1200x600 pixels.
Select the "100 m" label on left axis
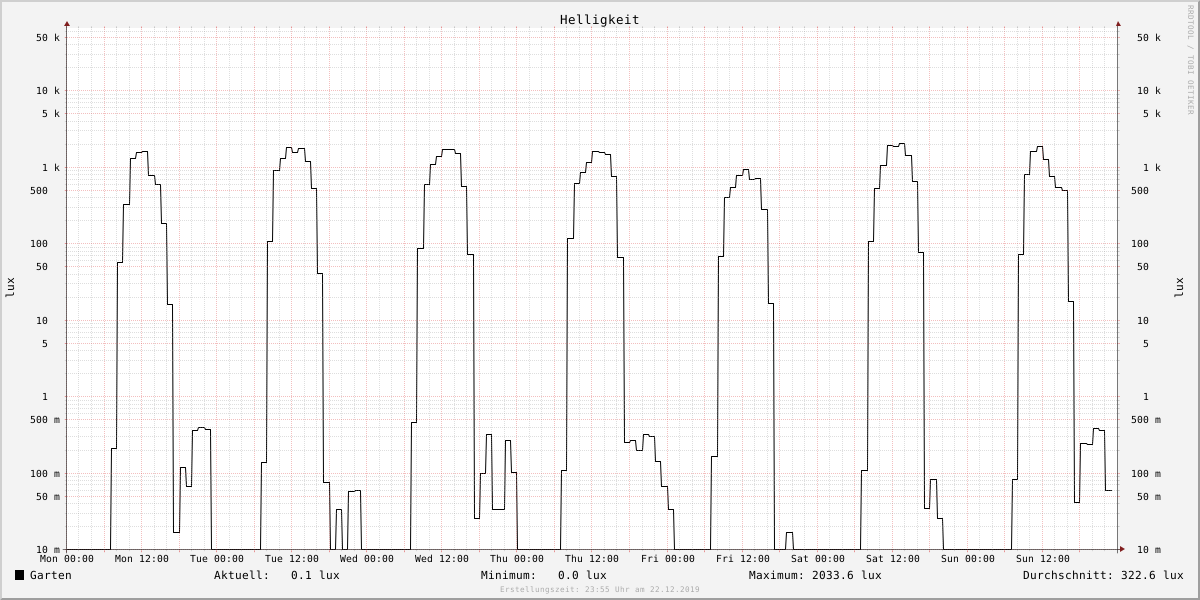pos(45,474)
